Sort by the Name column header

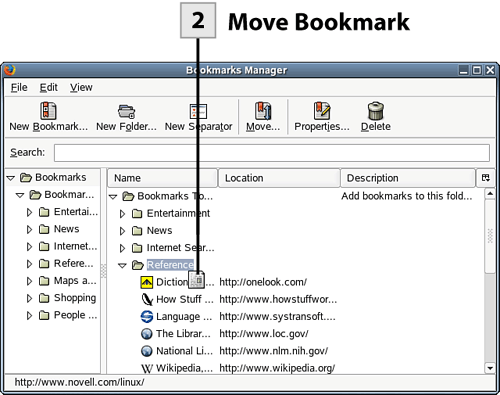coord(162,178)
